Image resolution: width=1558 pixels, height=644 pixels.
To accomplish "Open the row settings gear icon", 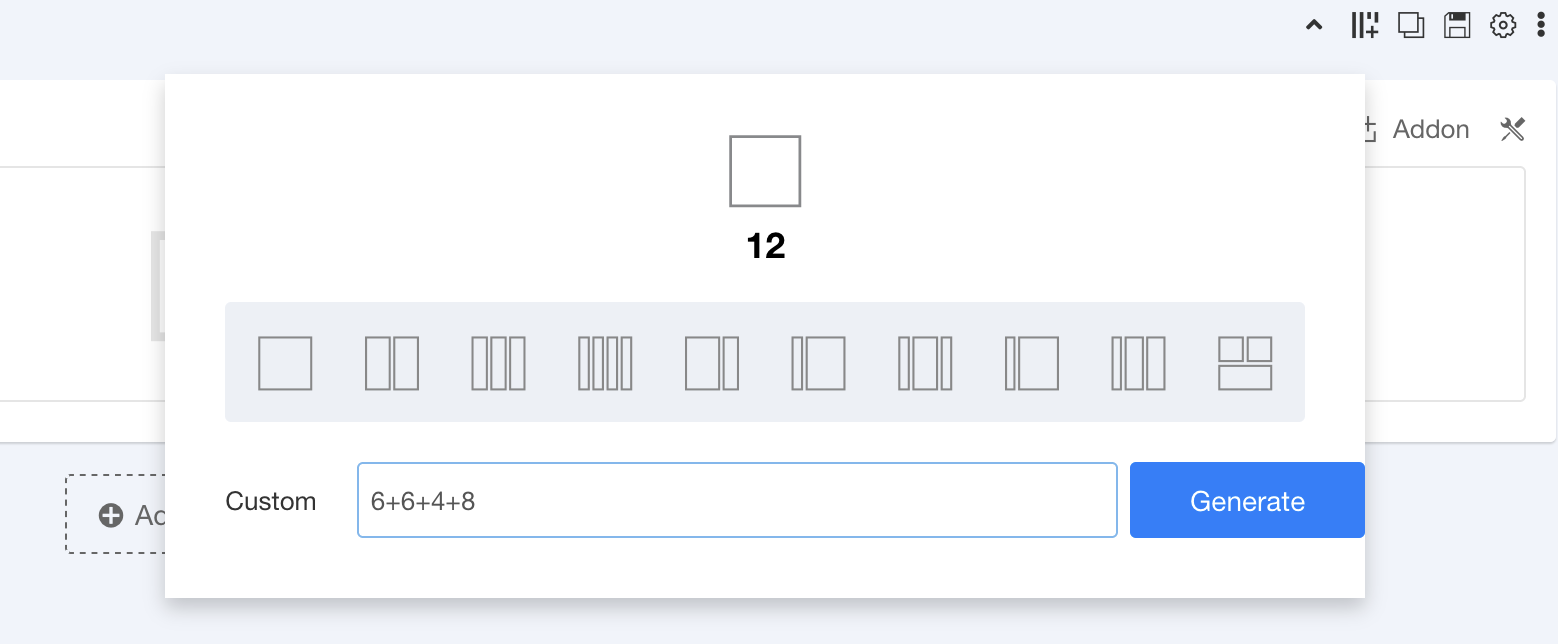I will (x=1503, y=26).
